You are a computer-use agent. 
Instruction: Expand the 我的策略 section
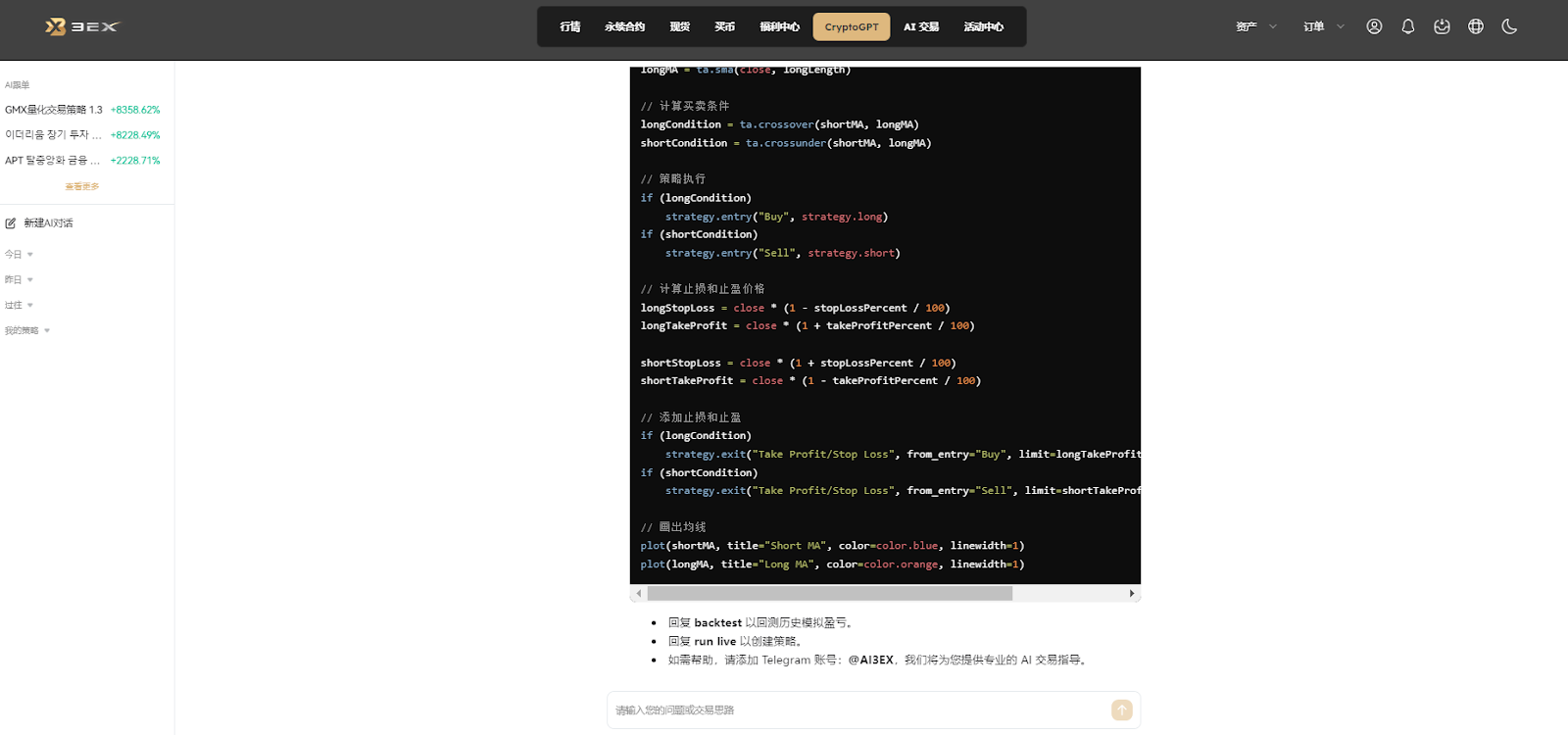(x=27, y=331)
